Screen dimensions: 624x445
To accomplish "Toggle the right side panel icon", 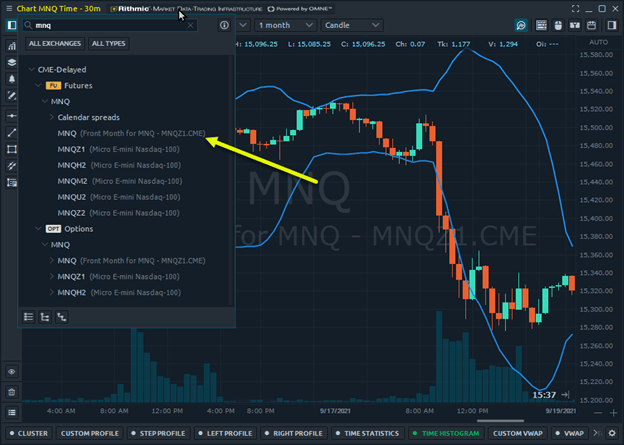I will 612,25.
